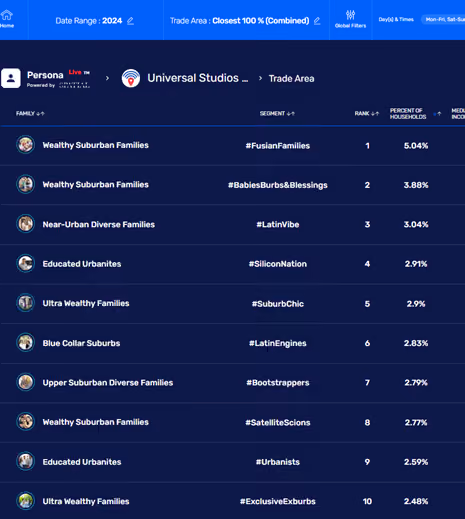Click avatar thumbnail for #Bootstrappers row
Viewport: 465px width, 519px height.
25,382
